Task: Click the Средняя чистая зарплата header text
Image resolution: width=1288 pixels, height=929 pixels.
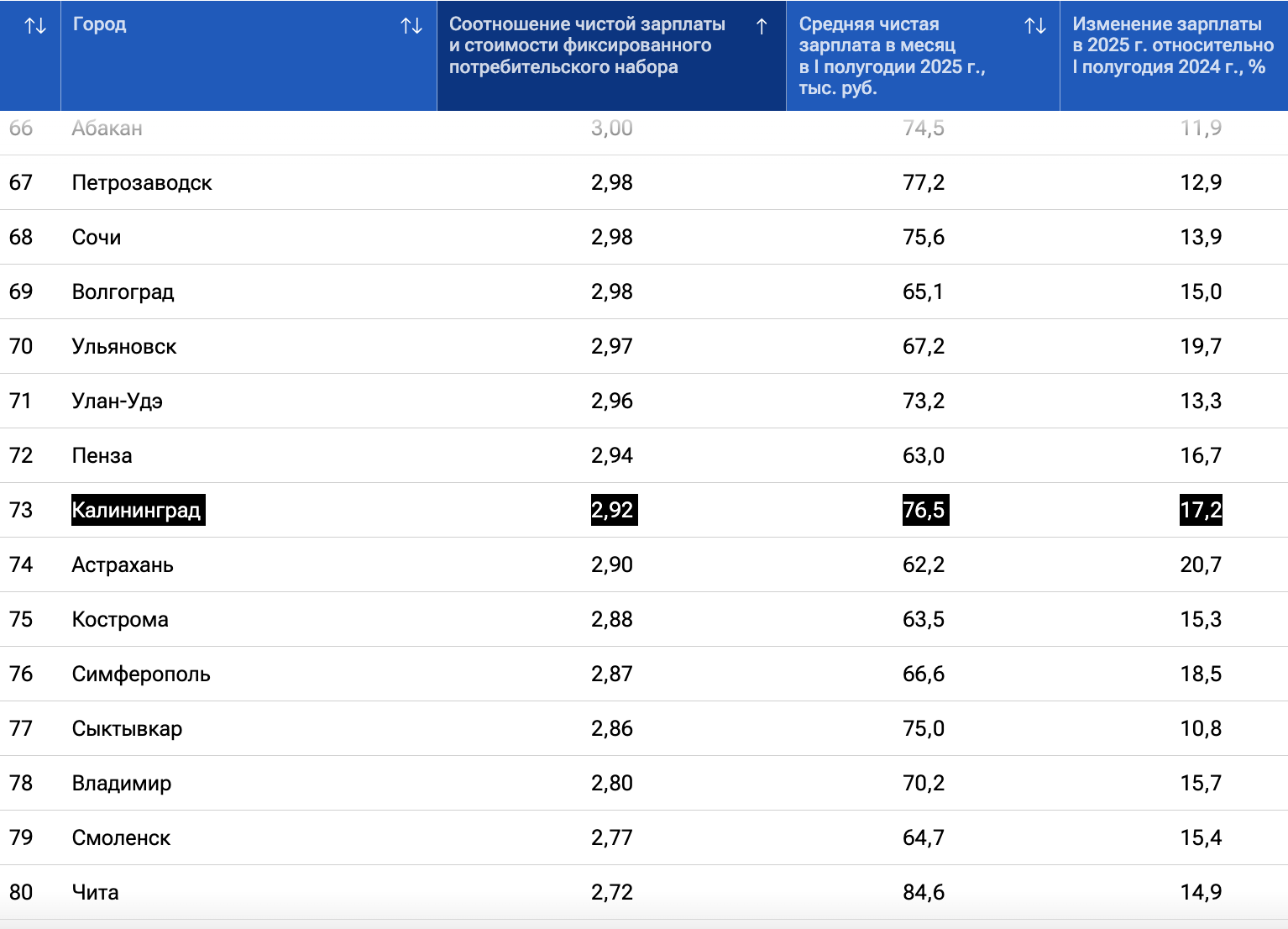Action: (x=891, y=55)
